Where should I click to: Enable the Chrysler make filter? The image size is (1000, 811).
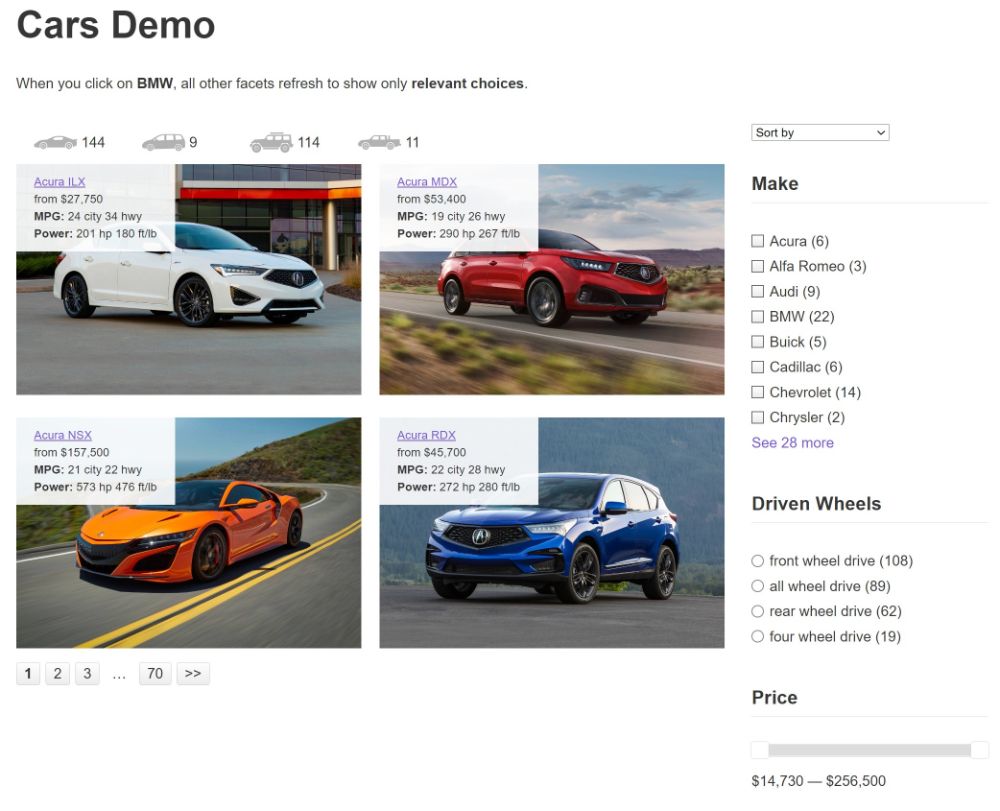757,417
